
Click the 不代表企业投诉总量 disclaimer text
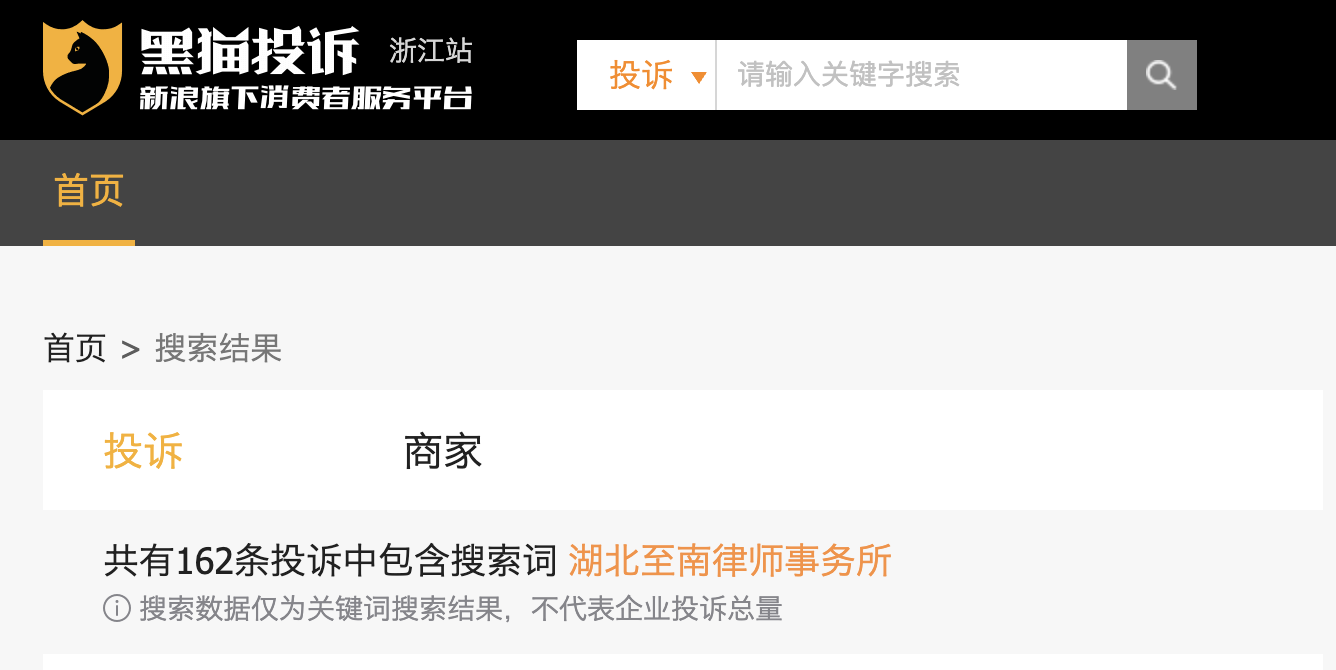pyautogui.click(x=656, y=608)
